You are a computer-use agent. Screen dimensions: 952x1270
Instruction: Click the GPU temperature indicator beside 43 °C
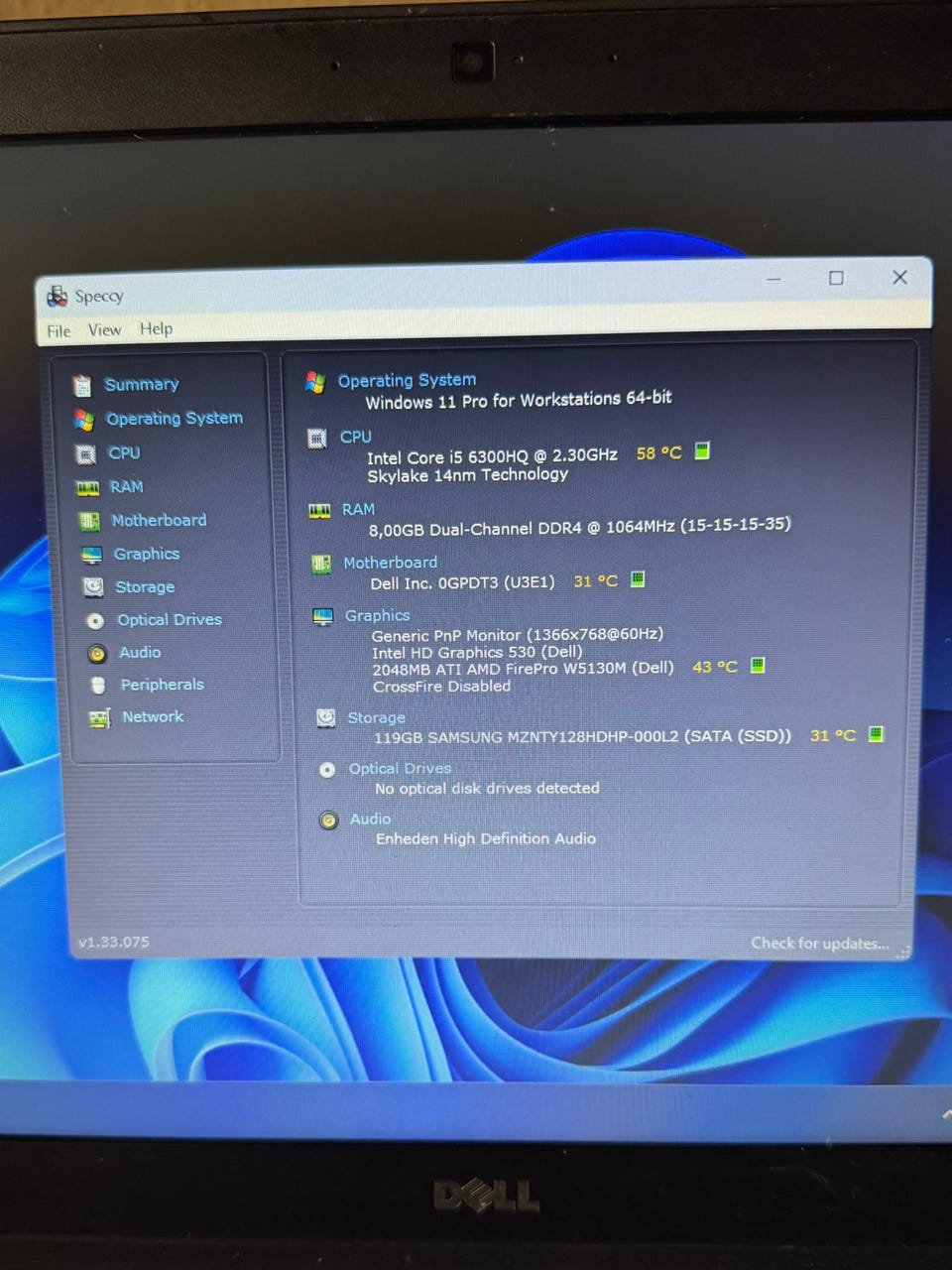point(758,665)
